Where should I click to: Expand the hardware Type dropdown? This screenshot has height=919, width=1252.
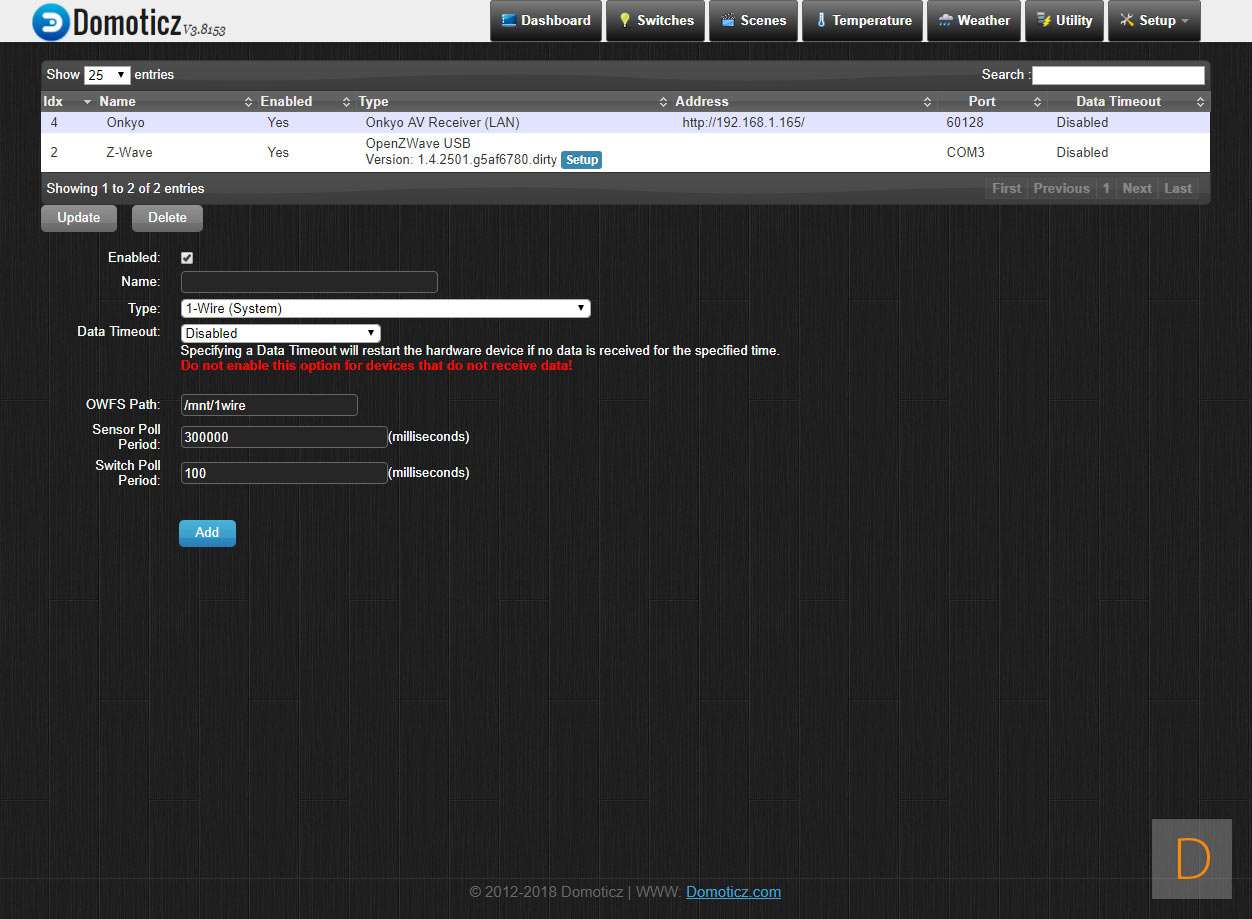pos(385,309)
